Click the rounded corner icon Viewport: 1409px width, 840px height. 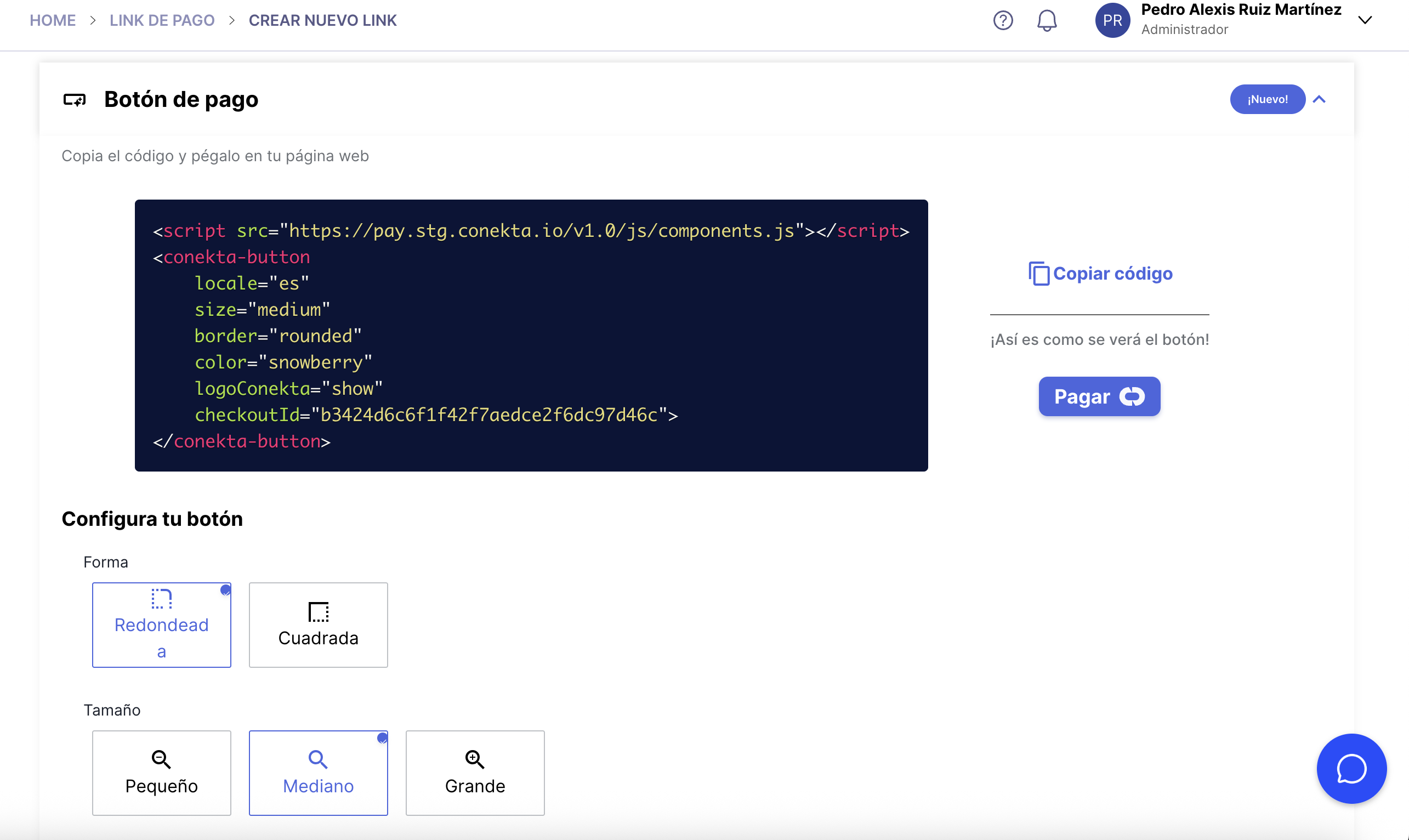coord(161,598)
